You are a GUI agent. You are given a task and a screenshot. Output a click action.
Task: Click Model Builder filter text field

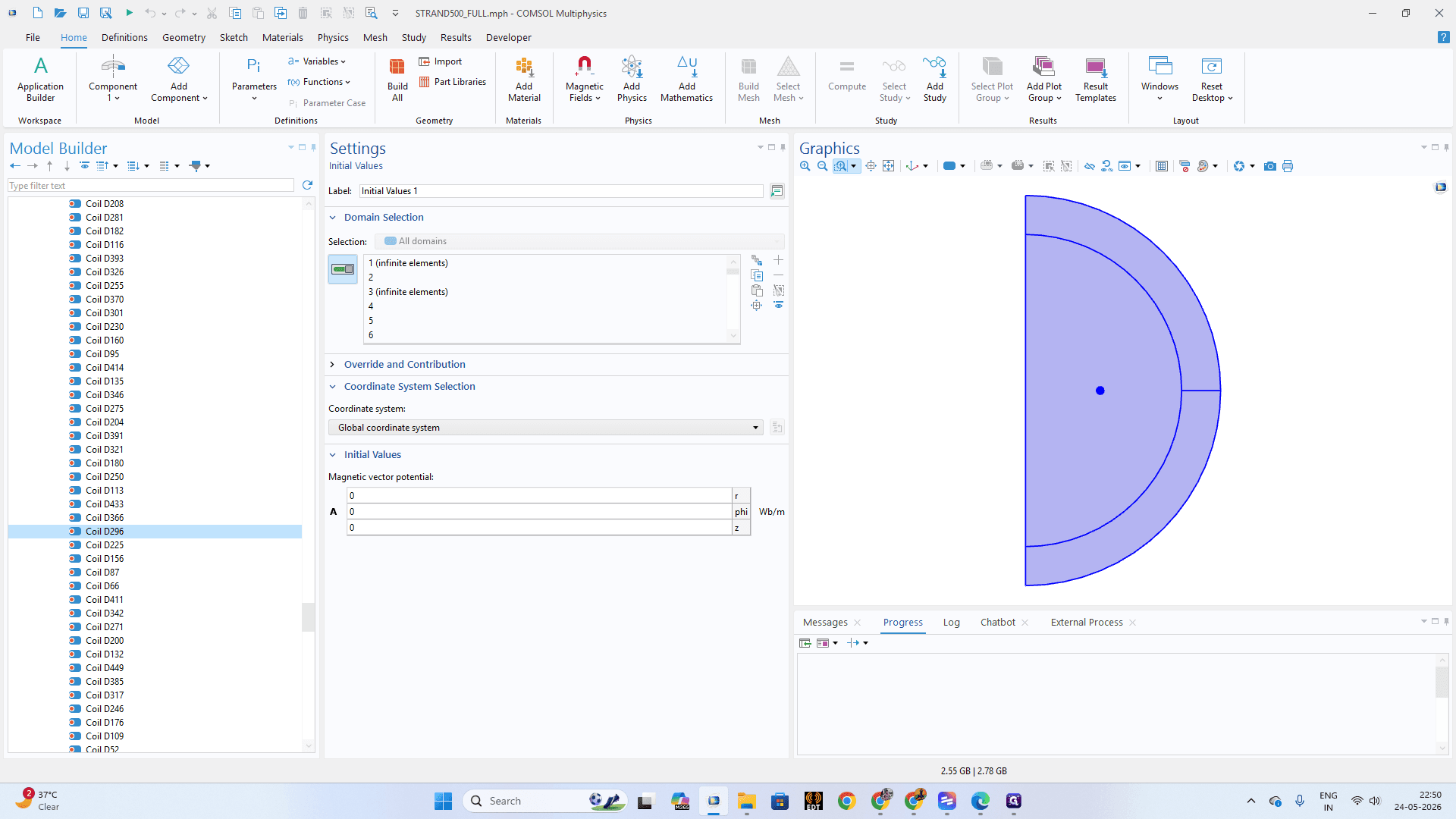[x=151, y=186]
